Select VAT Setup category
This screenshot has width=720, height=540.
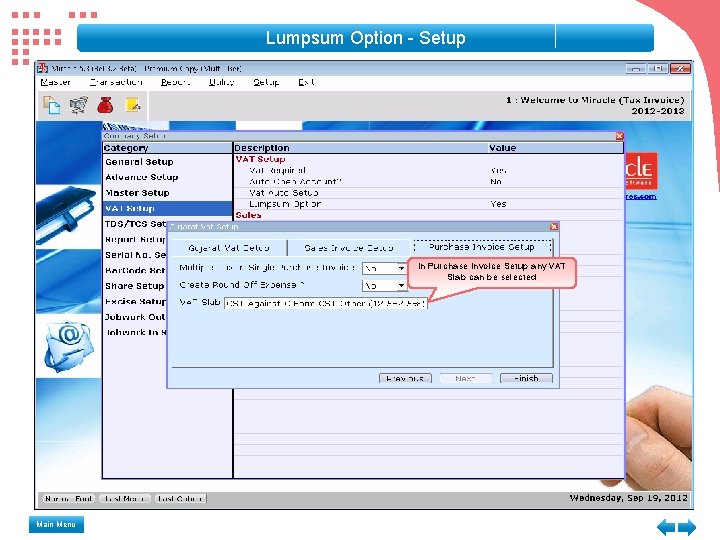click(168, 208)
